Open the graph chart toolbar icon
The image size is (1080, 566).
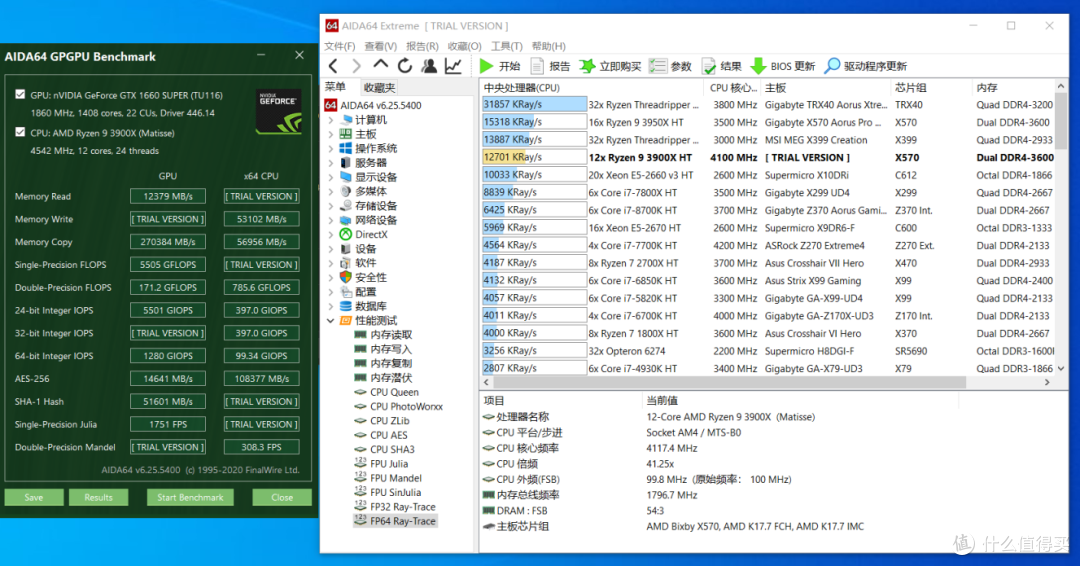[x=453, y=66]
